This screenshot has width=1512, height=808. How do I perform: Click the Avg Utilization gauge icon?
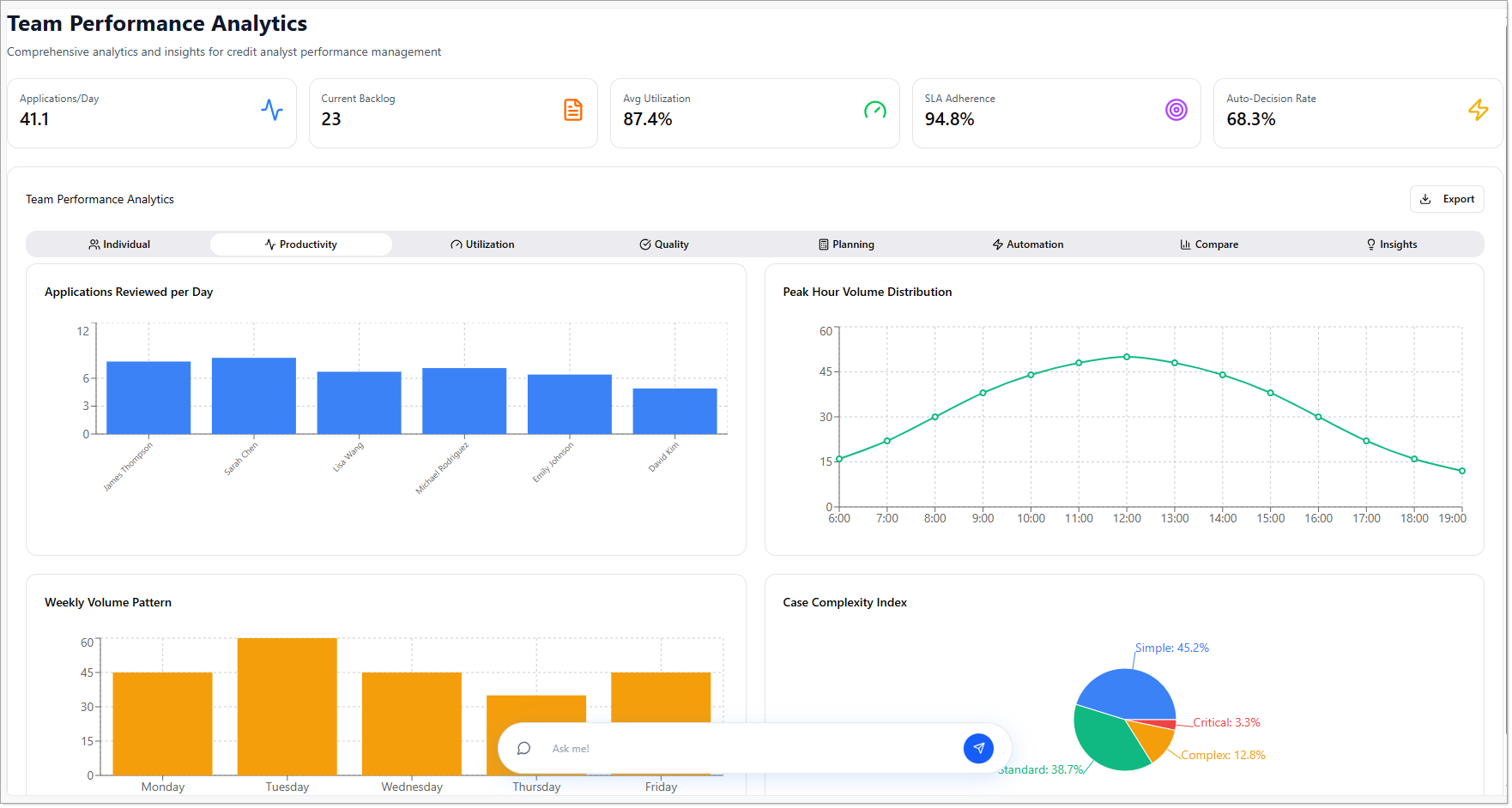(x=874, y=110)
